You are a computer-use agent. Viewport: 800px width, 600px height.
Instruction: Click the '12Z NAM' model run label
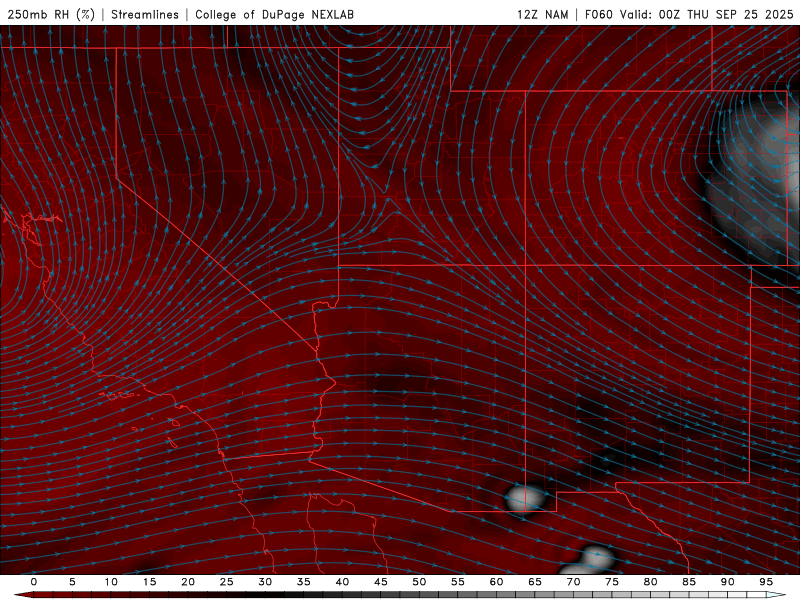pyautogui.click(x=542, y=14)
